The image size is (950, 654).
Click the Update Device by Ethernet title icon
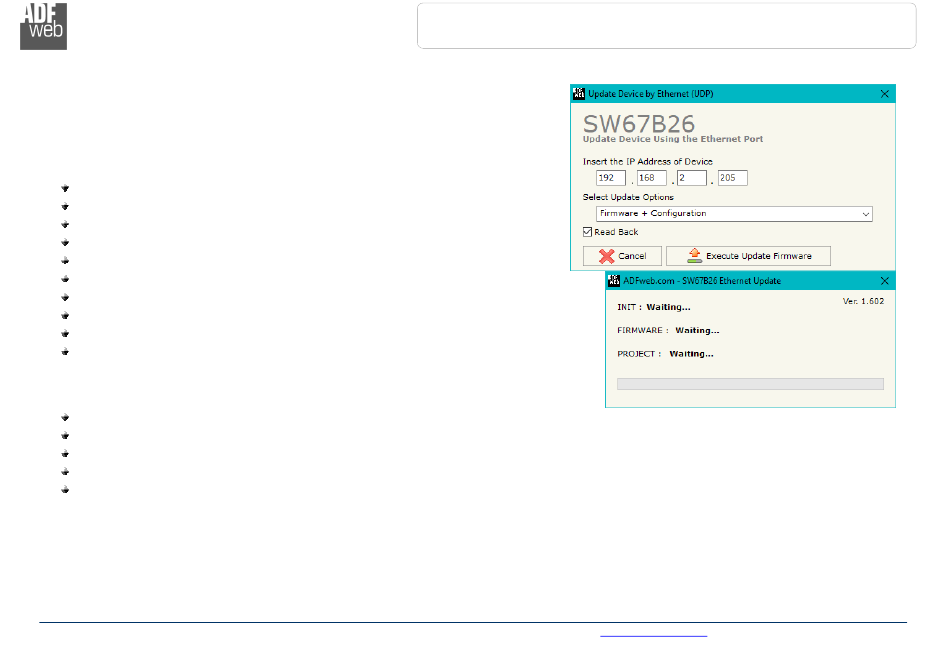click(x=578, y=93)
